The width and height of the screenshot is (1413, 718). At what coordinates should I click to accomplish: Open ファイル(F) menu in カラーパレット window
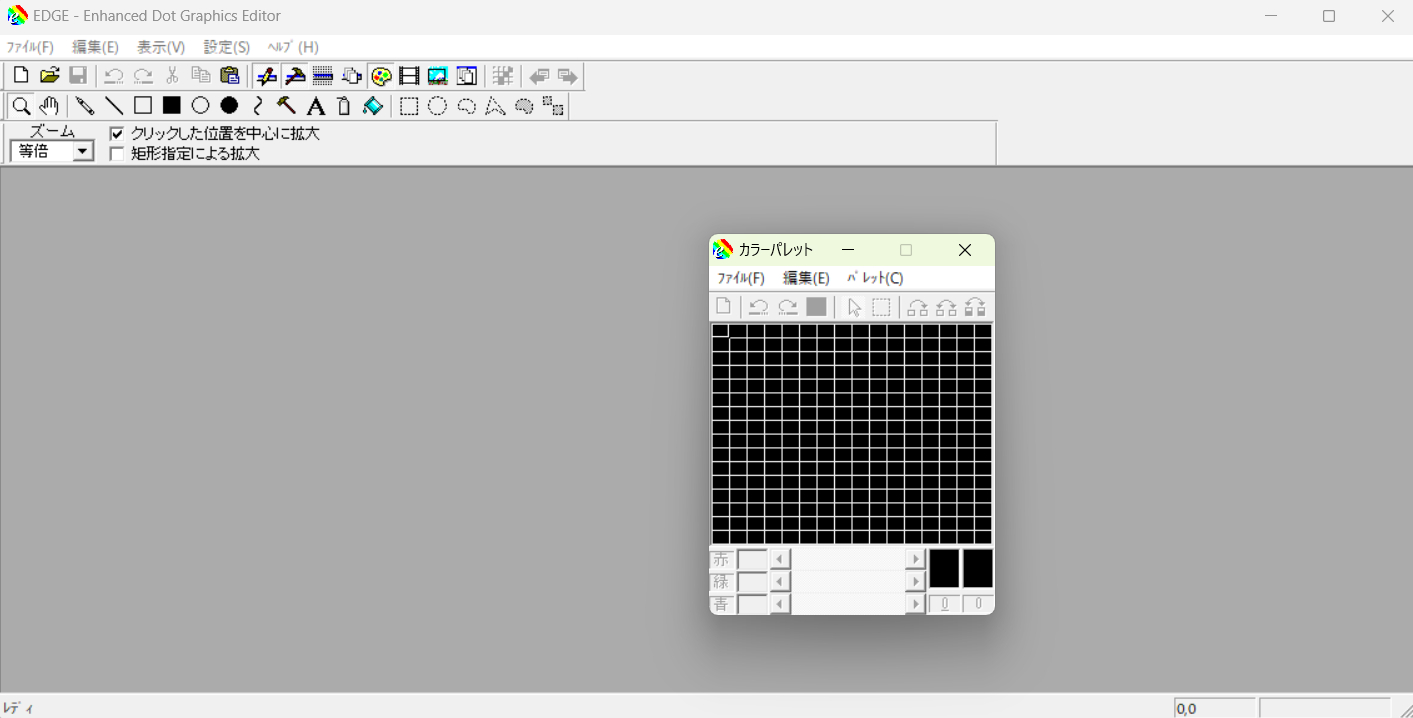click(741, 278)
